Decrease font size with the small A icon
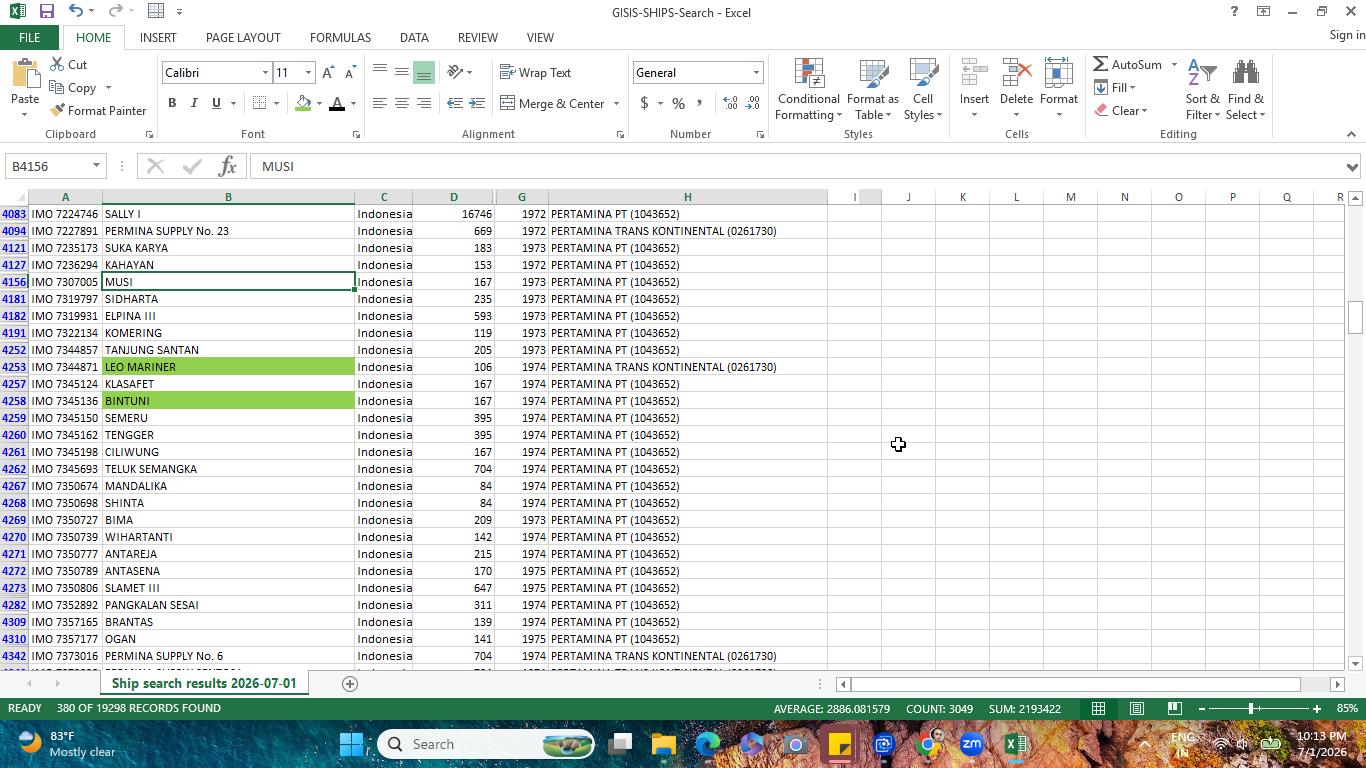Image resolution: width=1366 pixels, height=768 pixels. (349, 73)
